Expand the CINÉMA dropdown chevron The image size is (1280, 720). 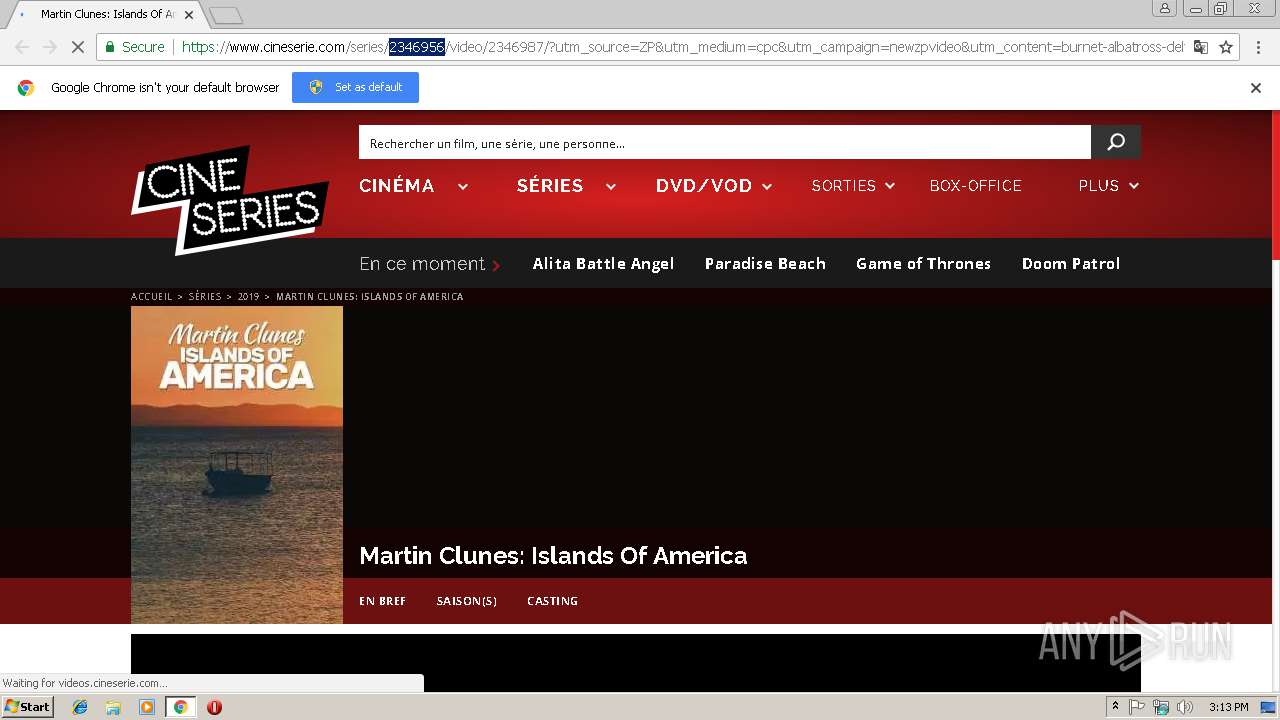tap(463, 186)
